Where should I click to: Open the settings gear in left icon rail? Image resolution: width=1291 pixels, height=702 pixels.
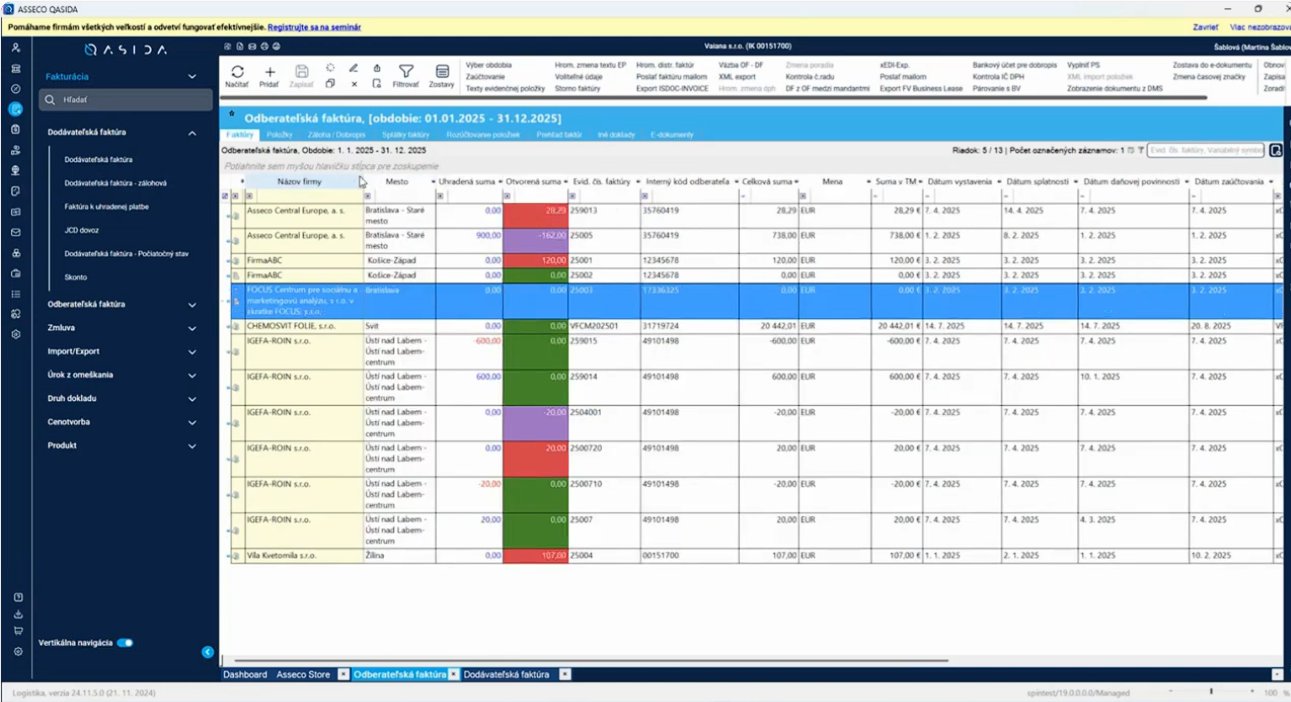15,334
